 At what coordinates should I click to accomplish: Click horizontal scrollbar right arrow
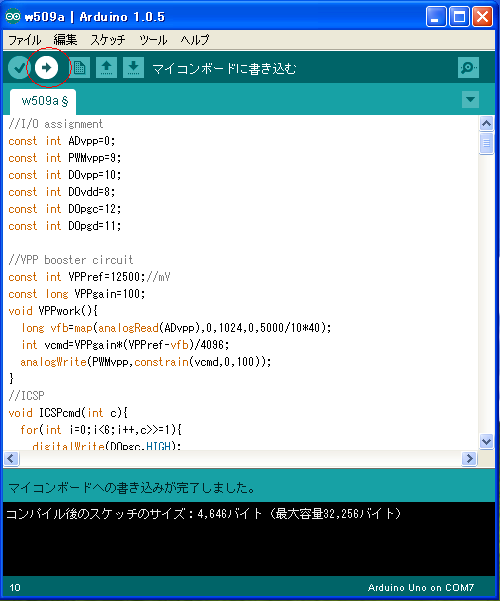pyautogui.click(x=469, y=458)
